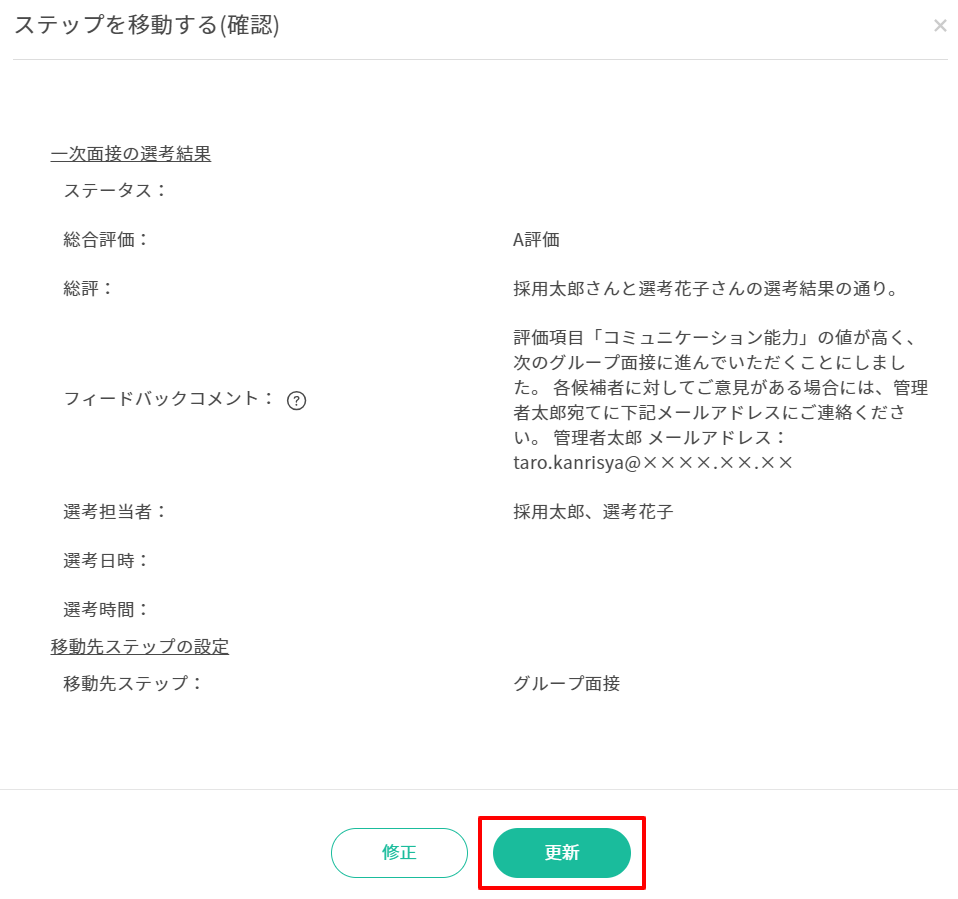The image size is (958, 899).
Task: Click the help icon beside フィードバックコメント
Action: (296, 401)
